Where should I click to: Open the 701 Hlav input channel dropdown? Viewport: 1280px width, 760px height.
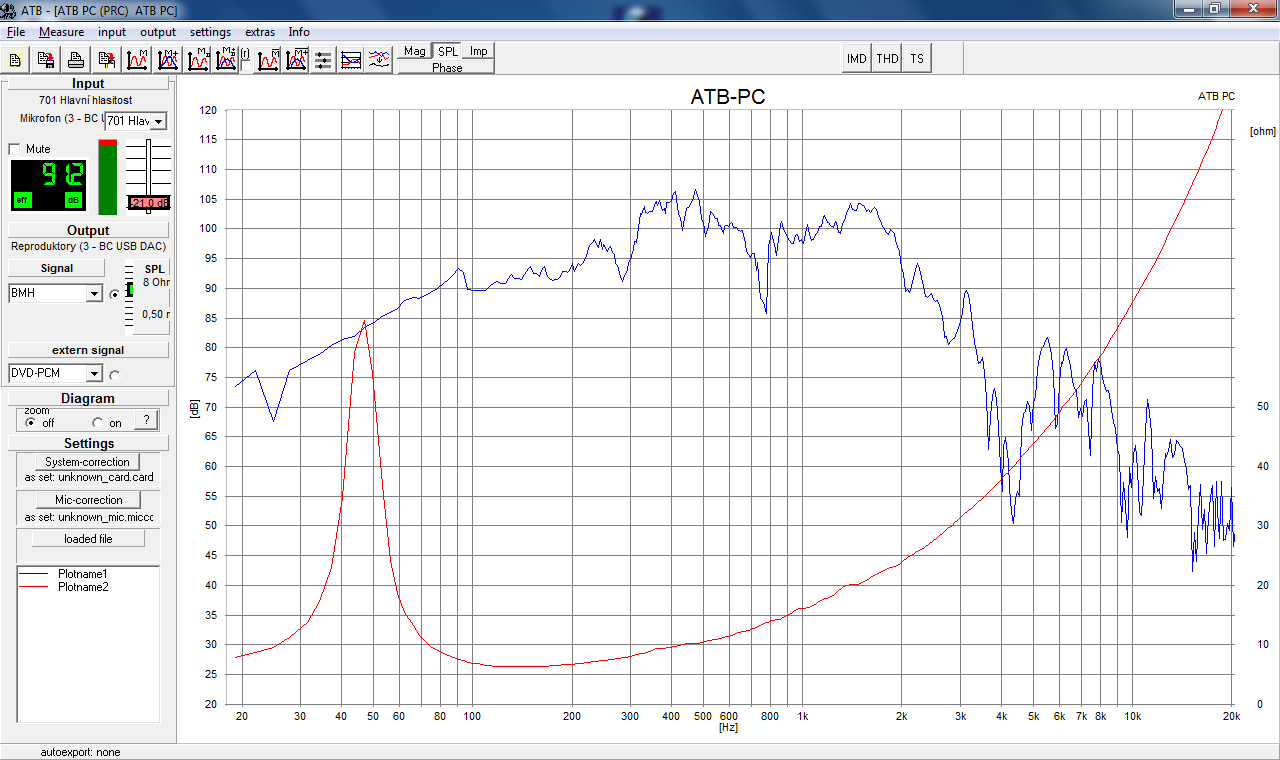pyautogui.click(x=158, y=121)
